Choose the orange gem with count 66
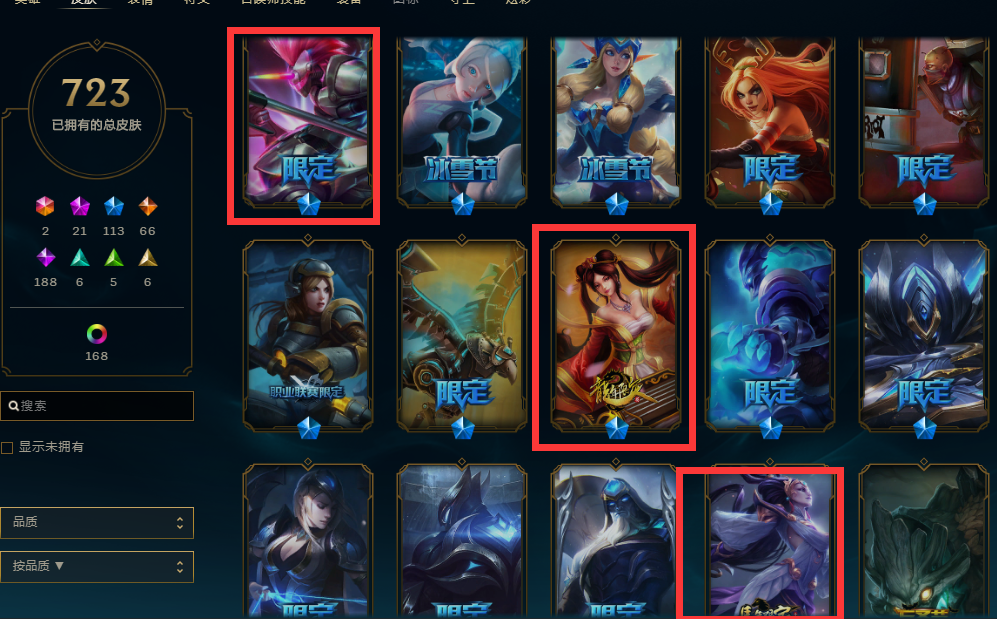Image resolution: width=997 pixels, height=619 pixels. [x=148, y=206]
